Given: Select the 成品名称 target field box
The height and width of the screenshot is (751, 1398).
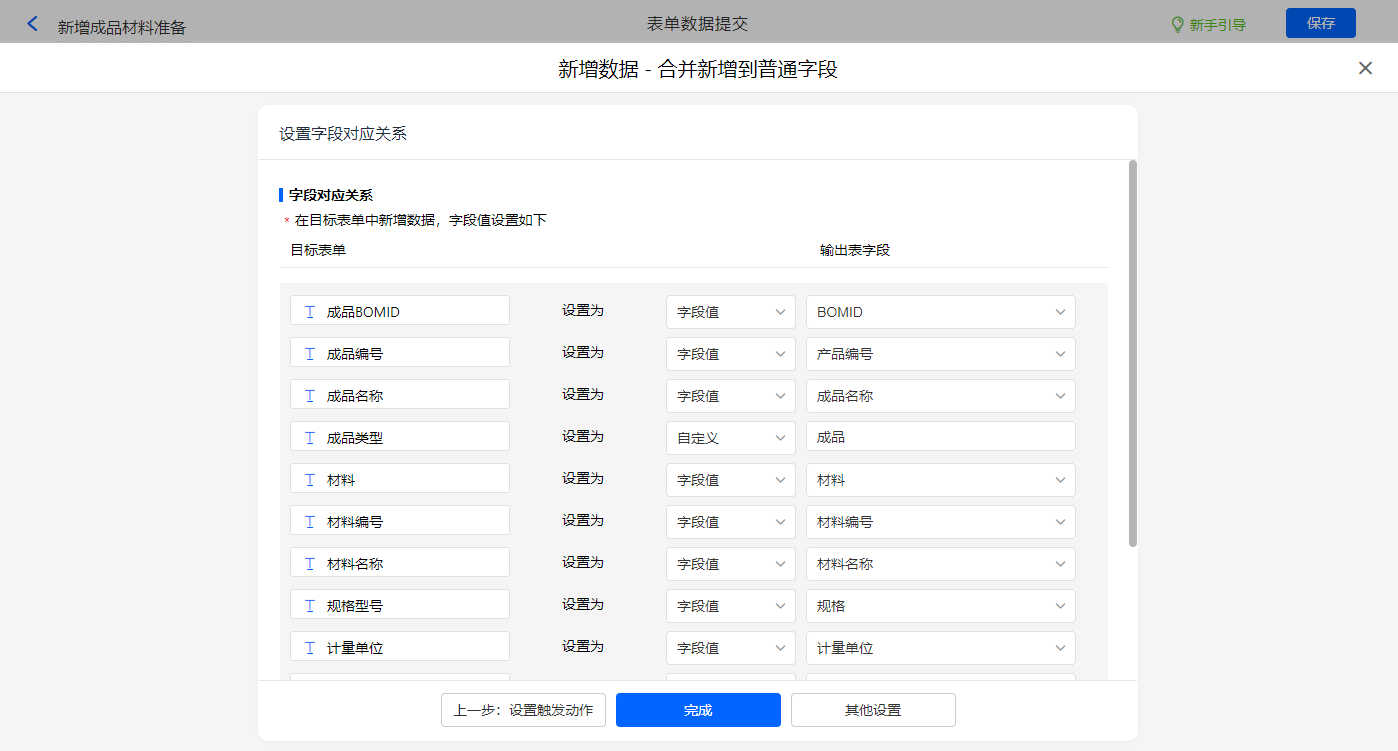Looking at the screenshot, I should click(x=400, y=396).
